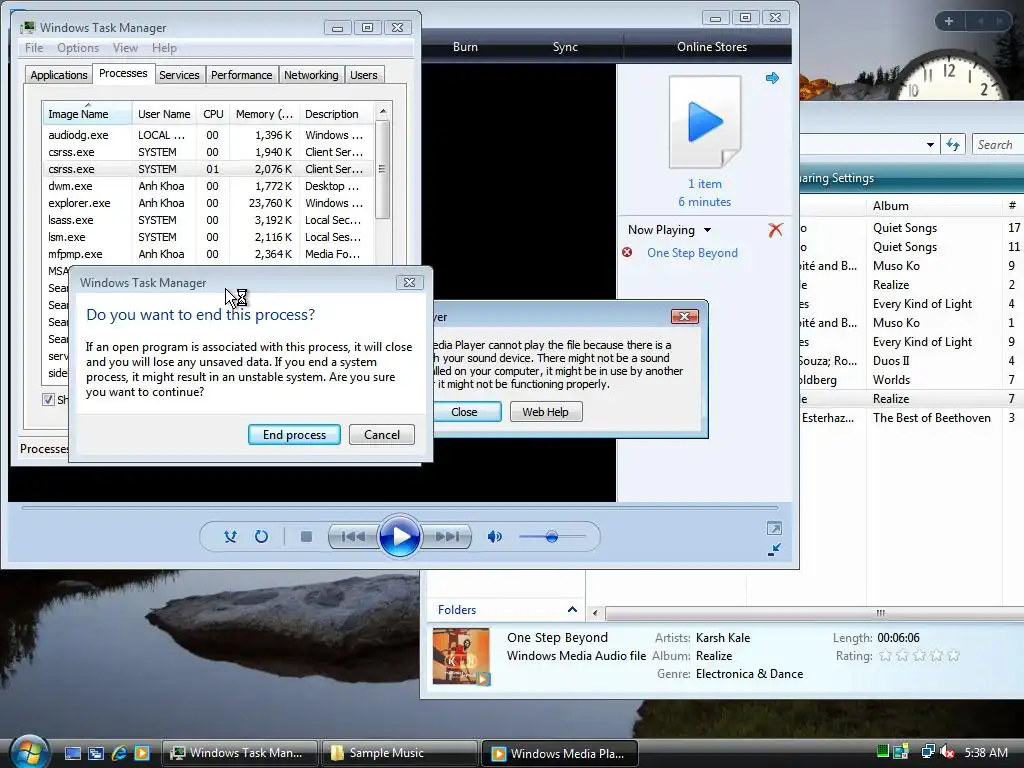The width and height of the screenshot is (1024, 768).
Task: Click album art thumbnail in details pane
Action: point(461,656)
